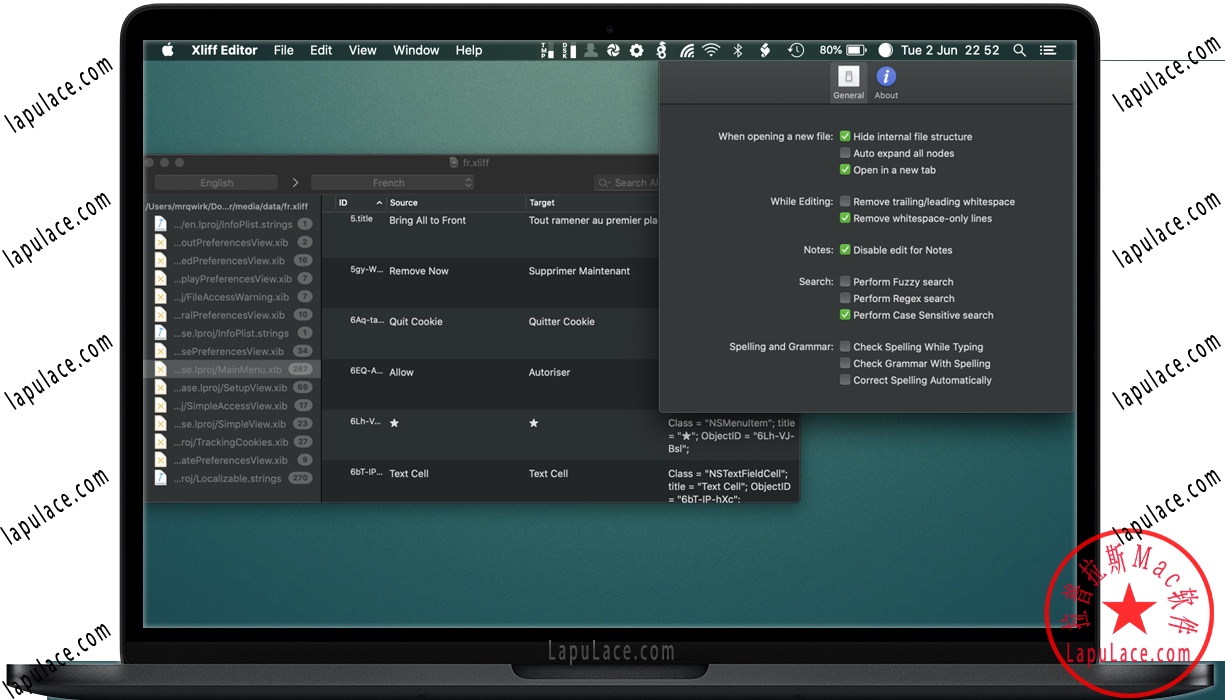Toggle ID column sort arrow
This screenshot has width=1225, height=700.
click(378, 203)
